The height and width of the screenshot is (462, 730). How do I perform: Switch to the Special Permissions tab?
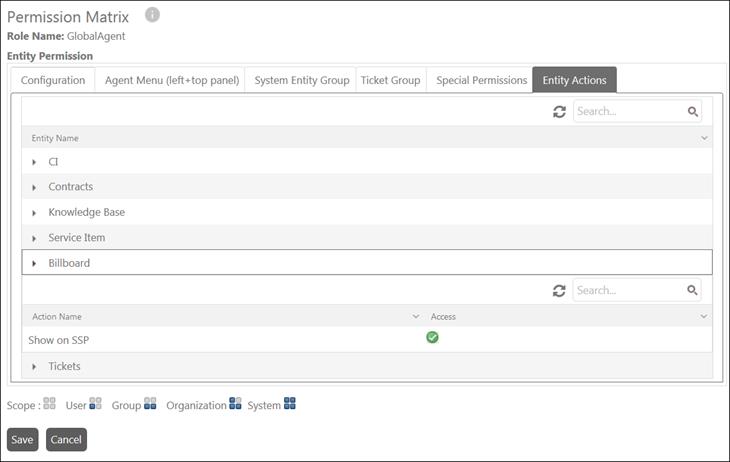click(481, 81)
